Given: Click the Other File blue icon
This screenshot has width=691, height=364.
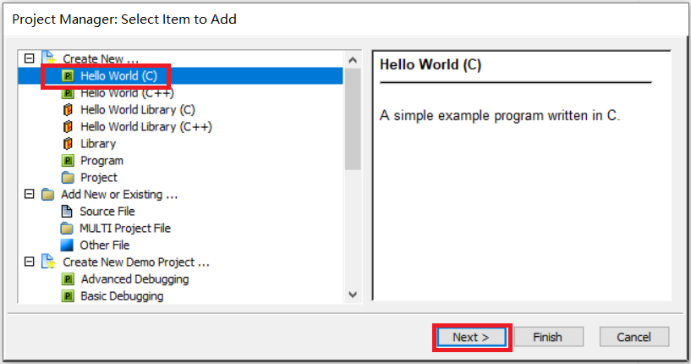Looking at the screenshot, I should tap(67, 245).
